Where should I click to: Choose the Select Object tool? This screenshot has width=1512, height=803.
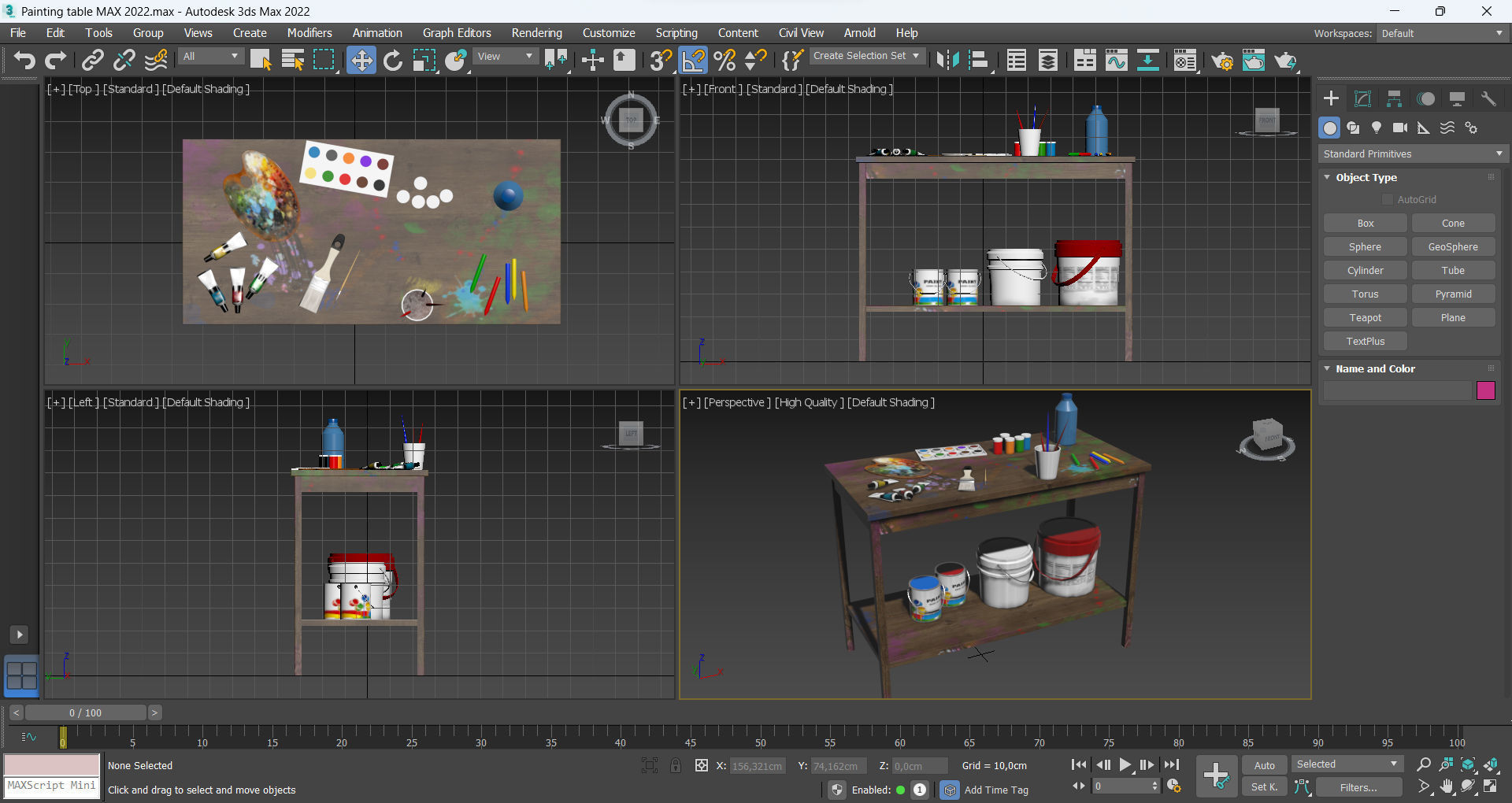[261, 60]
